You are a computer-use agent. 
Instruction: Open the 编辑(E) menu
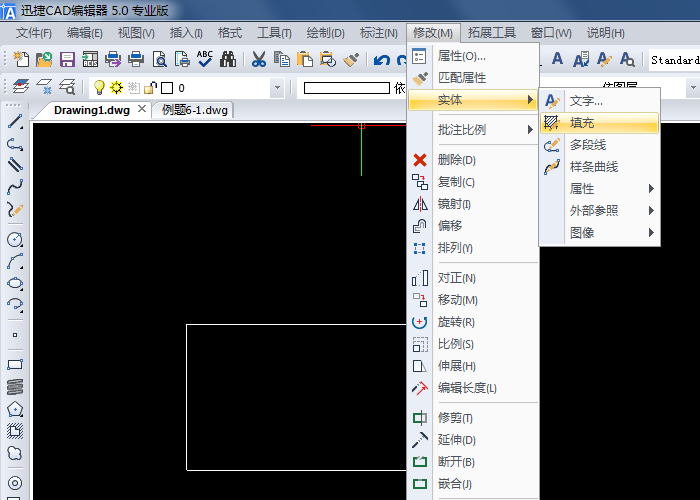[x=84, y=33]
